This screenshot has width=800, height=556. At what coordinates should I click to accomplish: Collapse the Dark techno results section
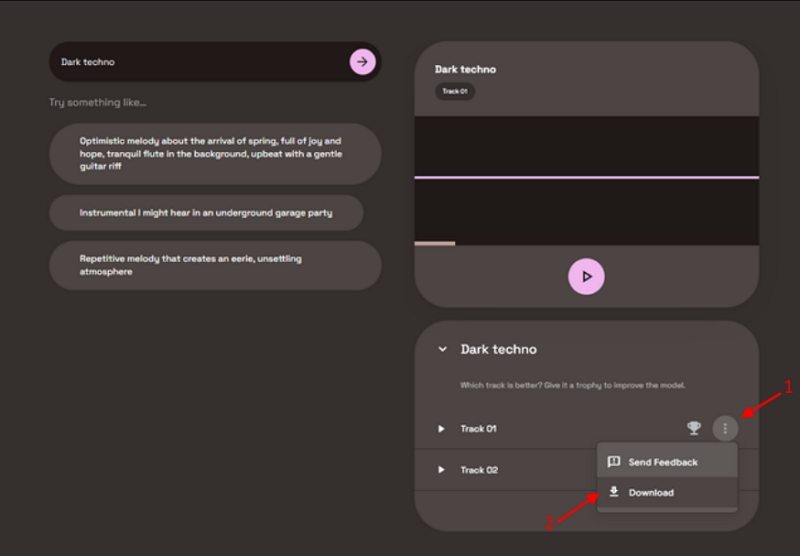pyautogui.click(x=442, y=349)
